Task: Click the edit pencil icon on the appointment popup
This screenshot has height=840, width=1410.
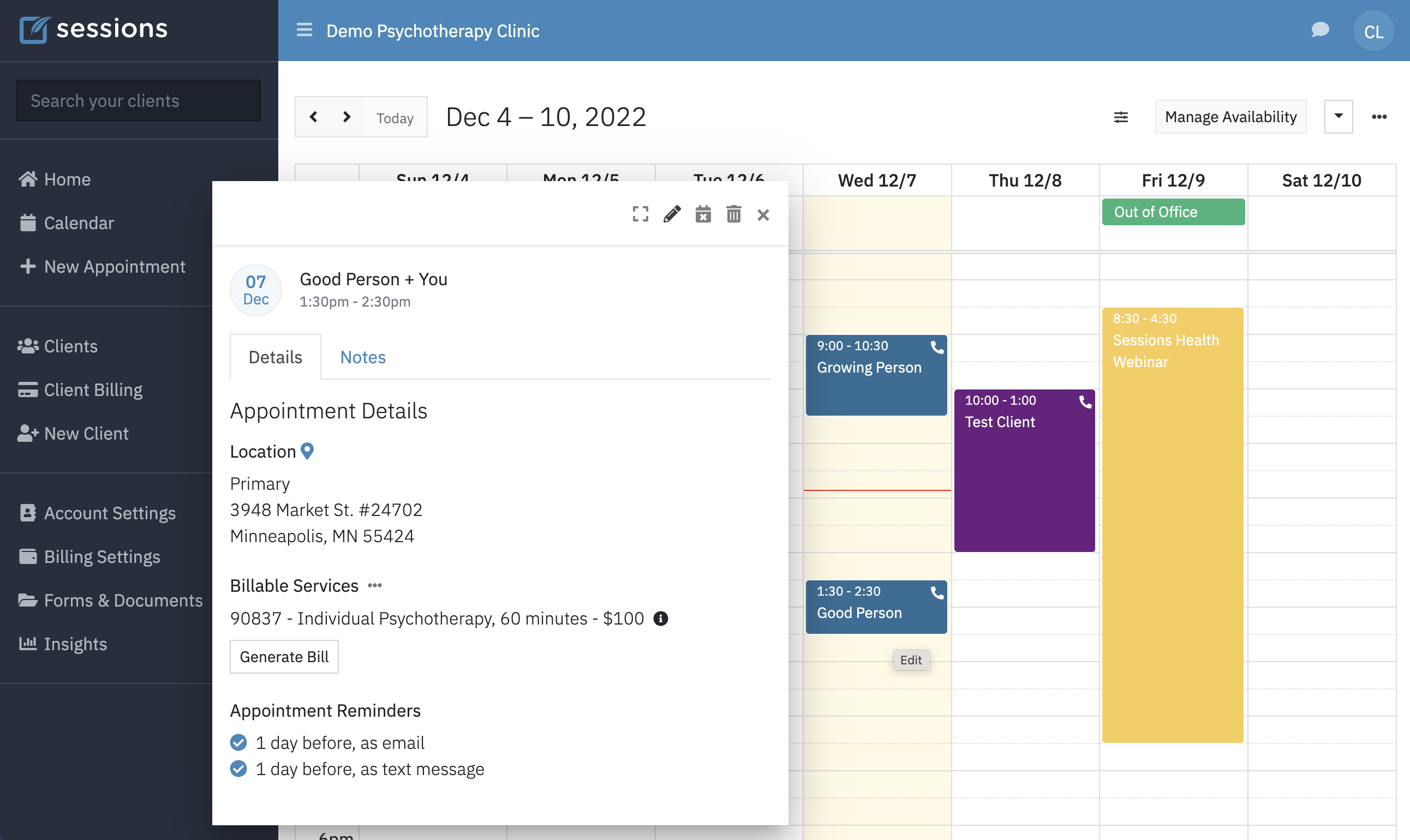Action: [x=672, y=214]
